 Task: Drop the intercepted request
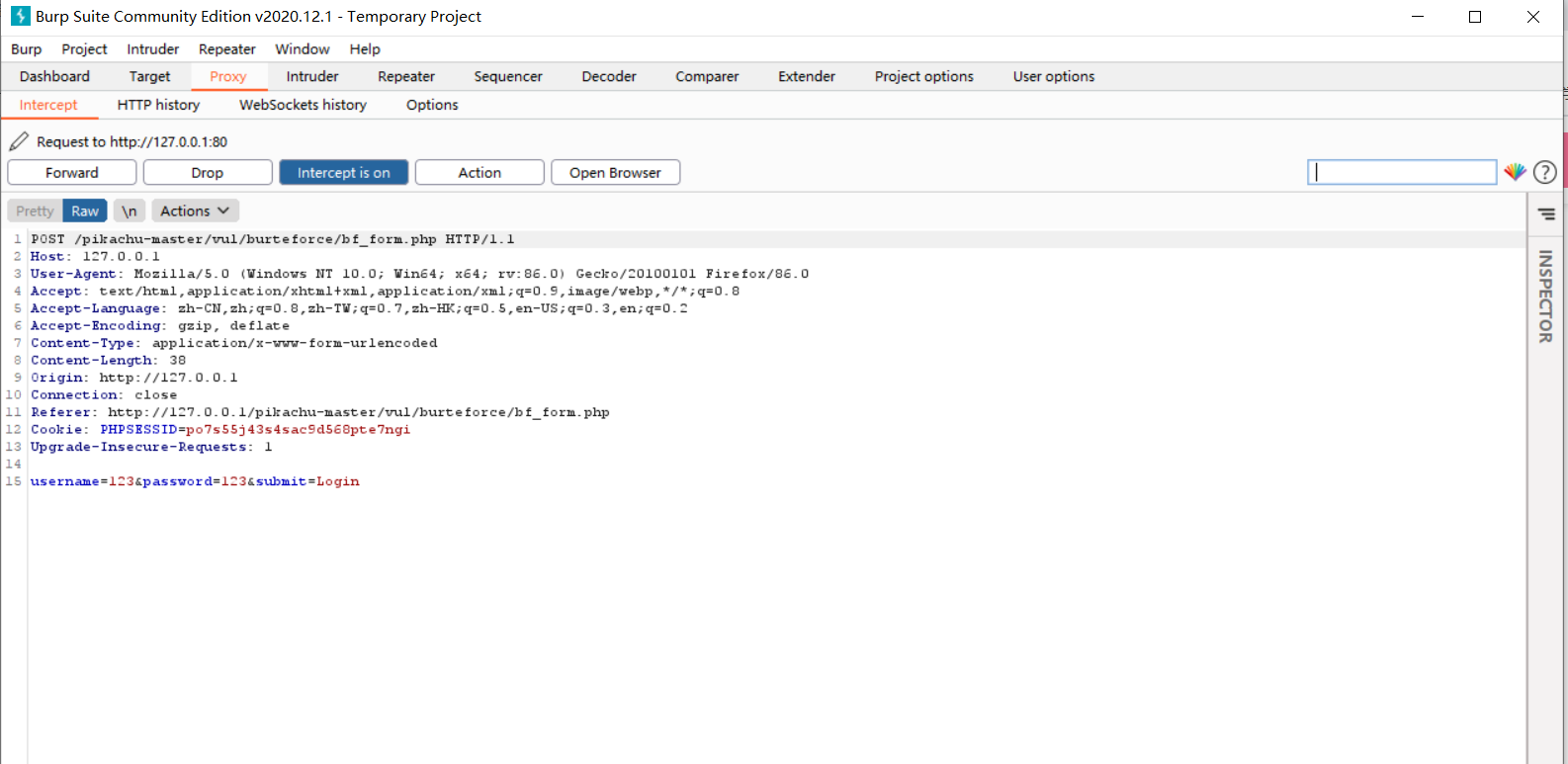[x=208, y=172]
